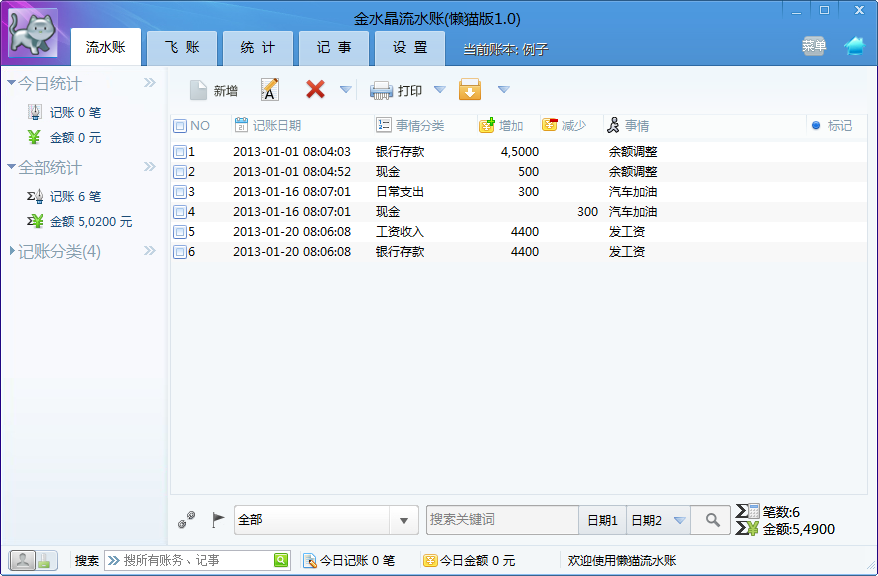The height and width of the screenshot is (576, 878).
Task: Click the edit record pencil icon
Action: 270,90
